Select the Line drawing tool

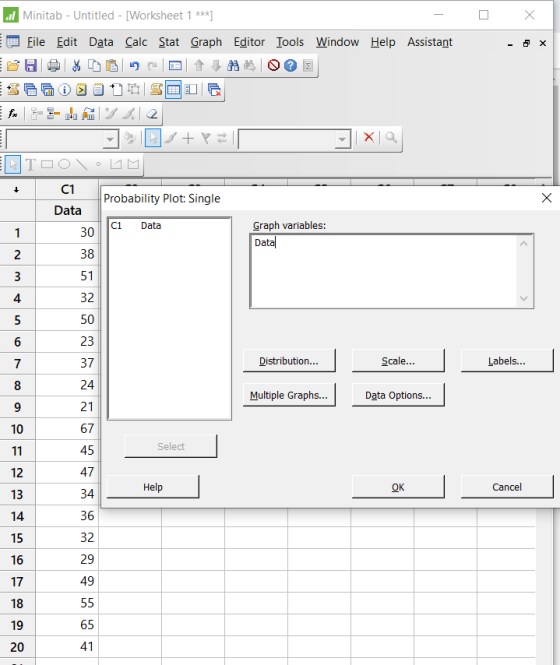point(81,164)
